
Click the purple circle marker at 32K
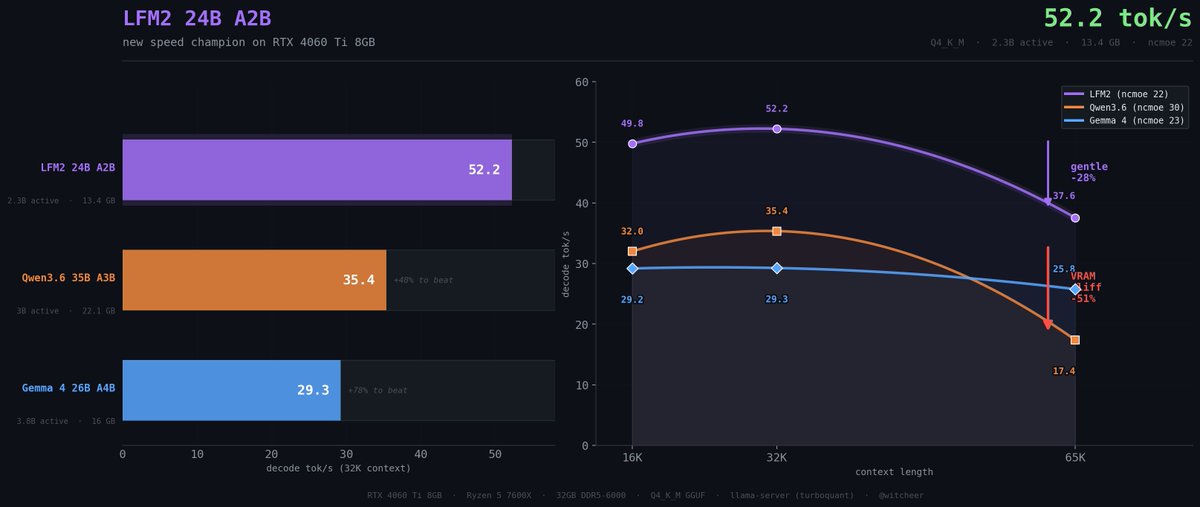click(x=777, y=129)
